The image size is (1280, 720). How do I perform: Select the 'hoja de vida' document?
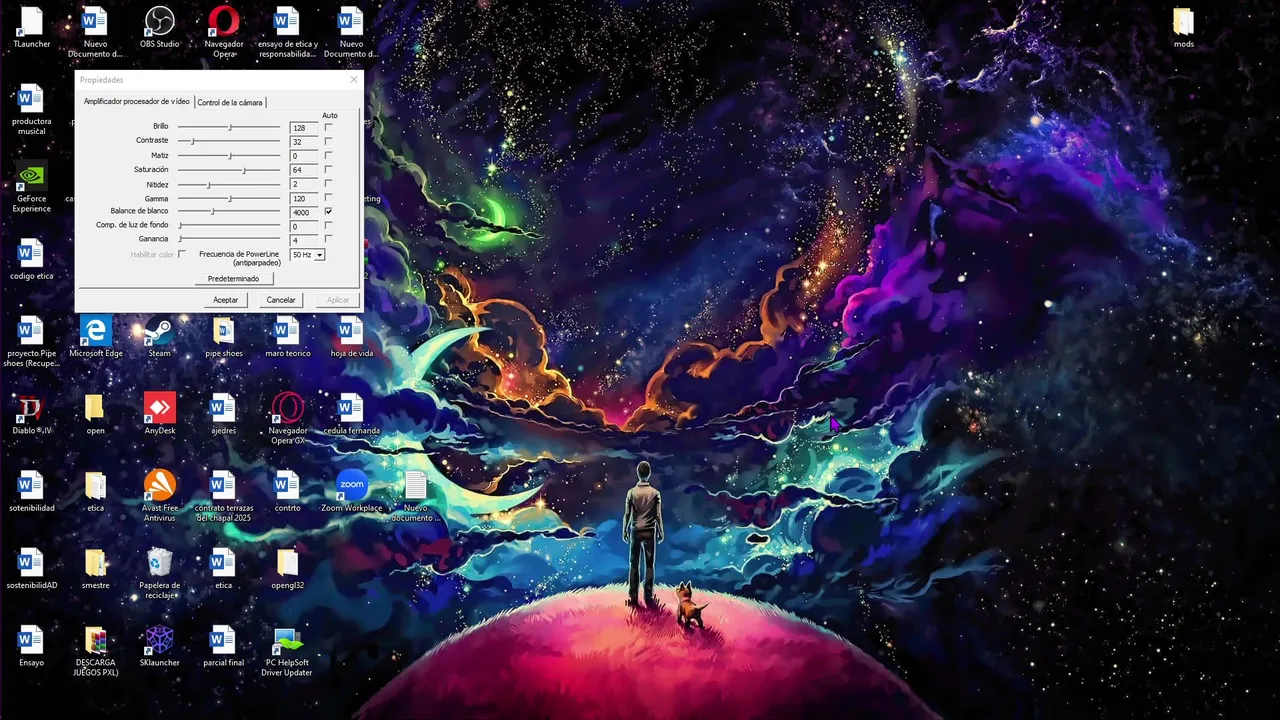351,337
